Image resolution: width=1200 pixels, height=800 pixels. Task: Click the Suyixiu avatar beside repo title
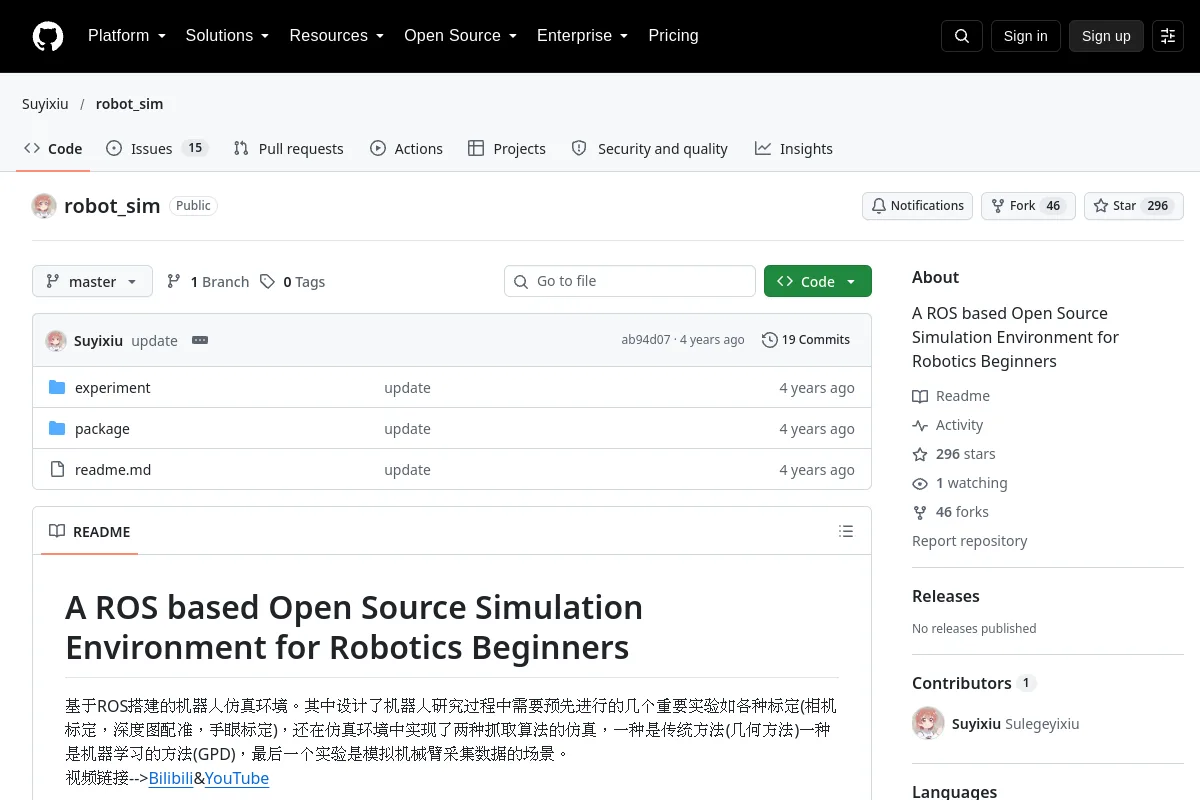(x=44, y=206)
